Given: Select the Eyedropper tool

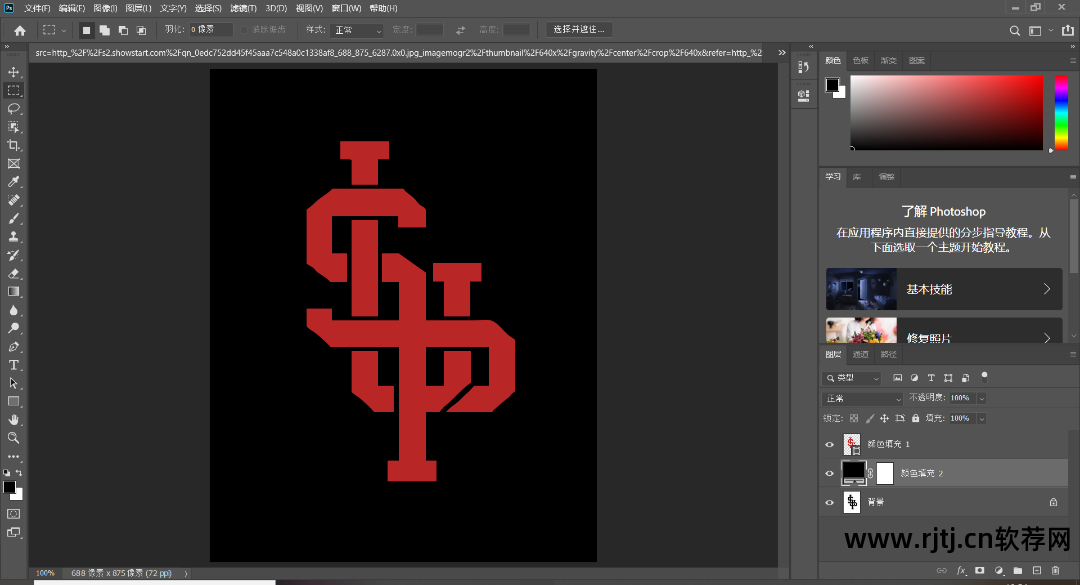Looking at the screenshot, I should pos(13,182).
